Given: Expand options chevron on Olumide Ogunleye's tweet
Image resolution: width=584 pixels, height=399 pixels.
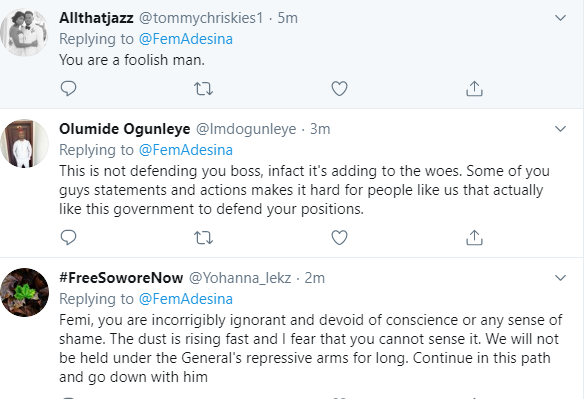Looking at the screenshot, I should click(x=561, y=129).
